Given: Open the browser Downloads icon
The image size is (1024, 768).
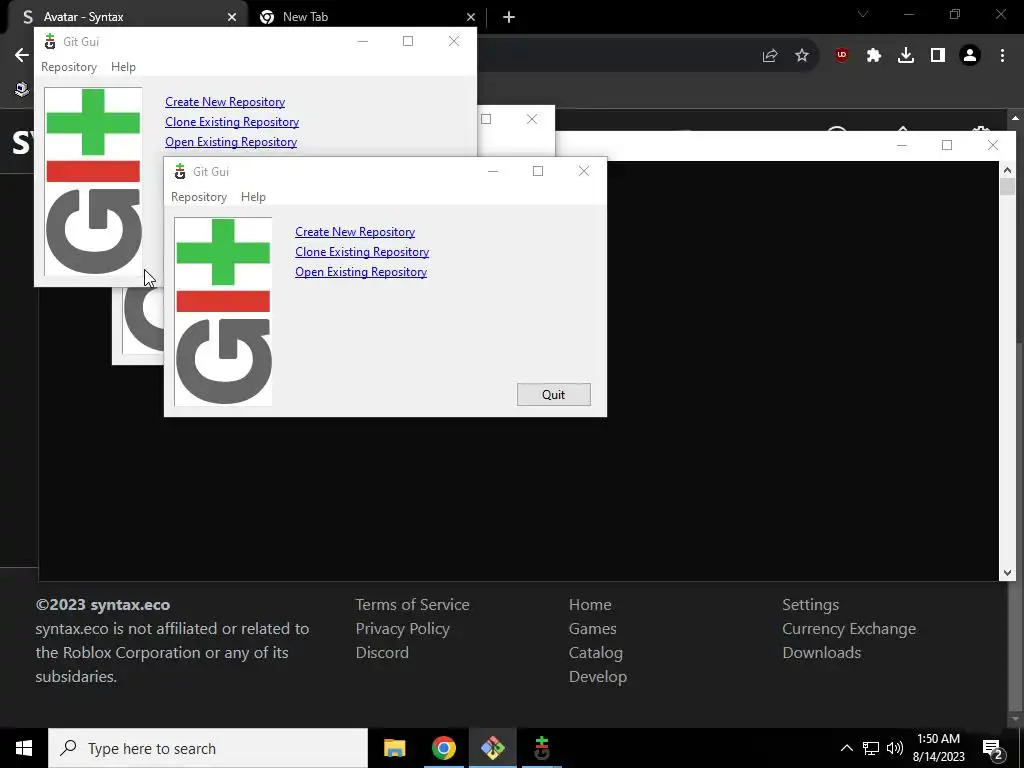Looking at the screenshot, I should (x=906, y=56).
